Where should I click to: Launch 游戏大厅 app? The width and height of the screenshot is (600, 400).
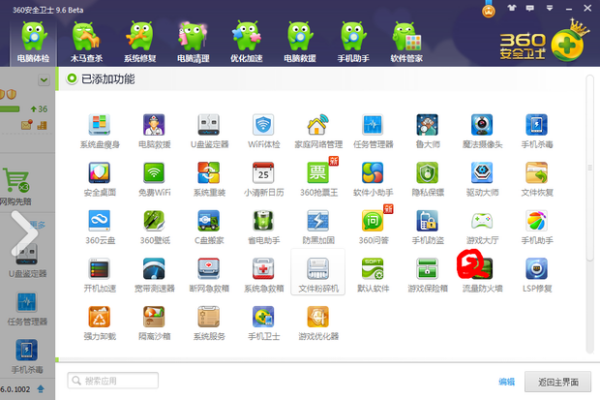[x=482, y=227]
